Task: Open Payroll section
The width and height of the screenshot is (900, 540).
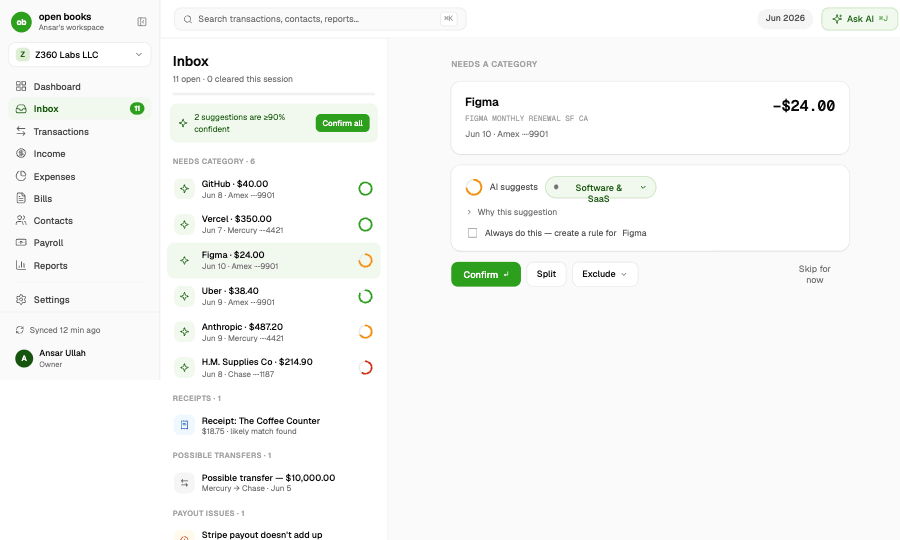Action: (x=80, y=242)
